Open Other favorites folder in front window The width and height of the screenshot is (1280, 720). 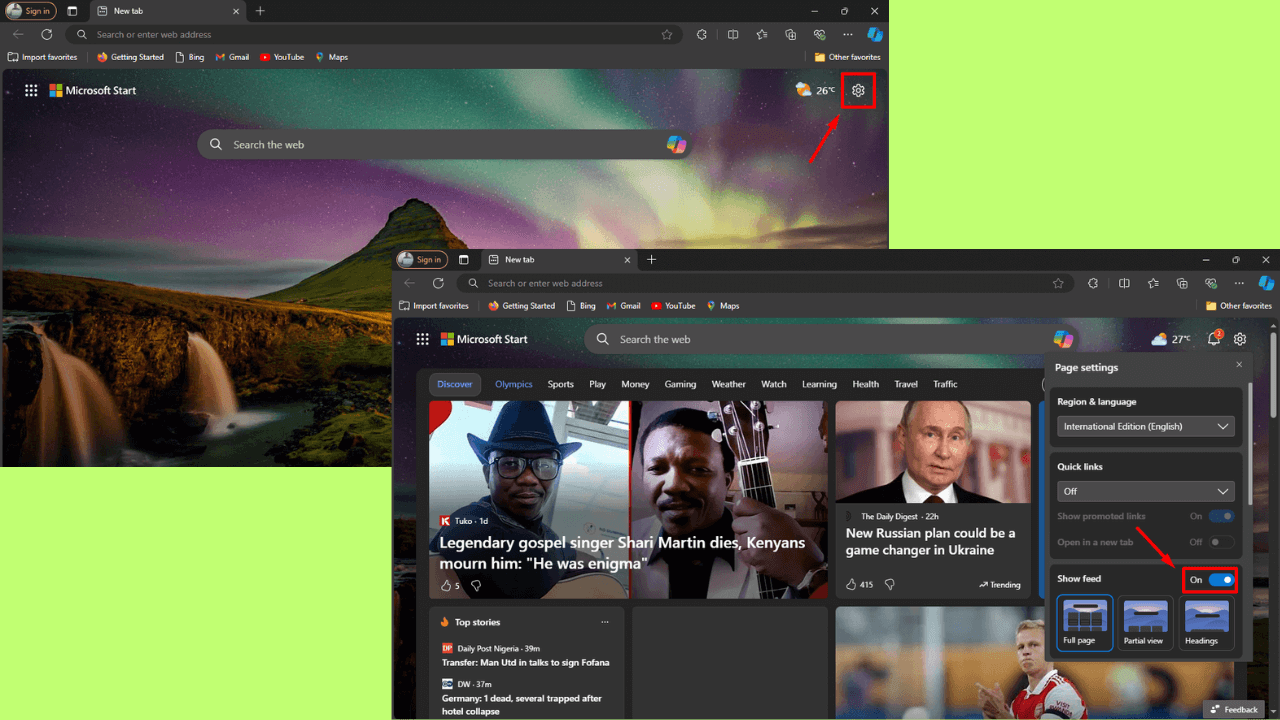tap(1239, 306)
